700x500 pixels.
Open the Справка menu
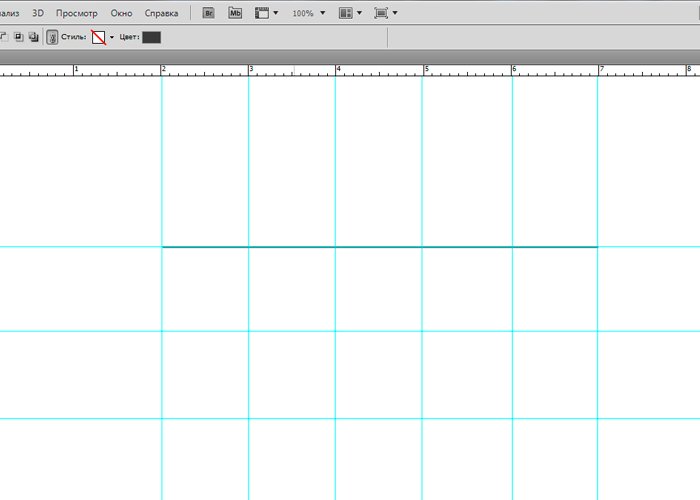coord(161,14)
